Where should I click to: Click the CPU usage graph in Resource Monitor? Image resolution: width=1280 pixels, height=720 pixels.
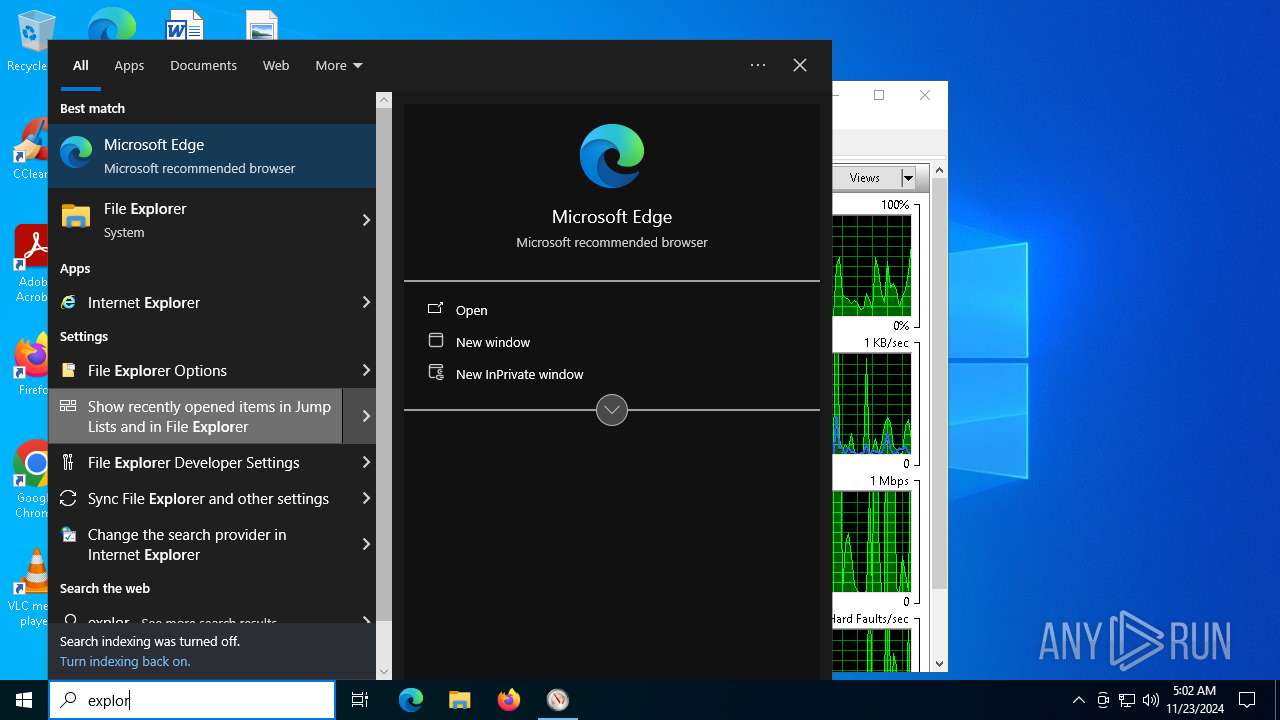click(x=871, y=265)
